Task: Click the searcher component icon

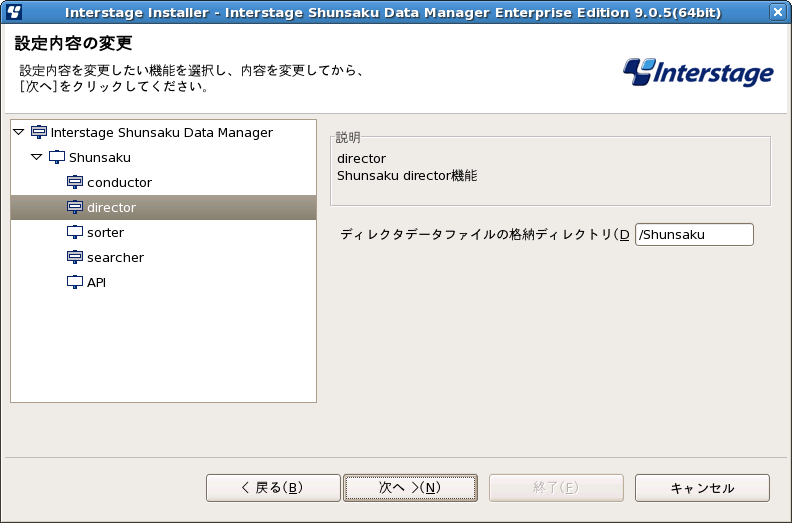Action: (75, 257)
